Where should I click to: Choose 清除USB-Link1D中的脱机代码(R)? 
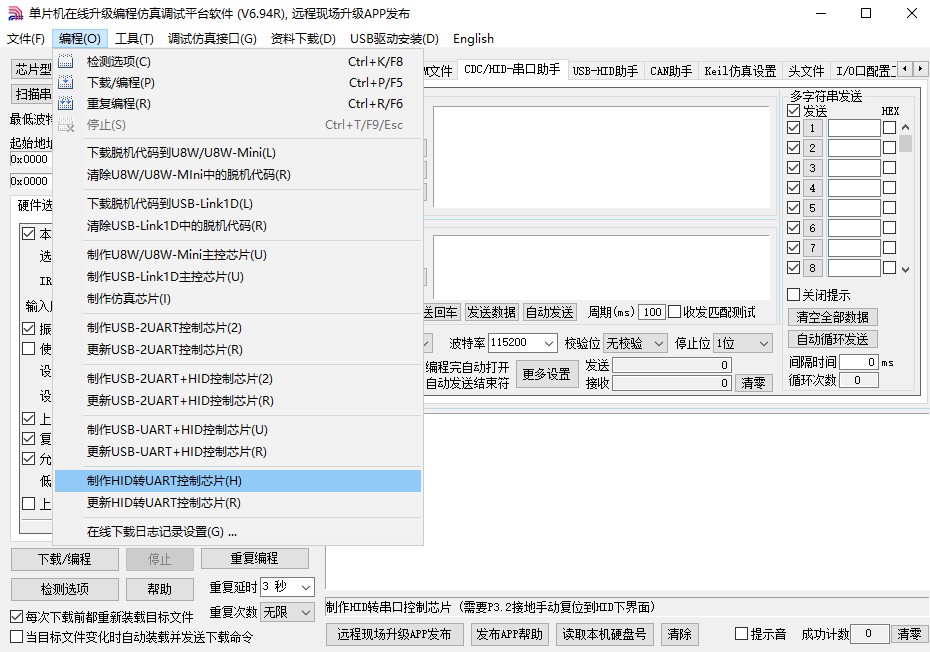(238, 225)
